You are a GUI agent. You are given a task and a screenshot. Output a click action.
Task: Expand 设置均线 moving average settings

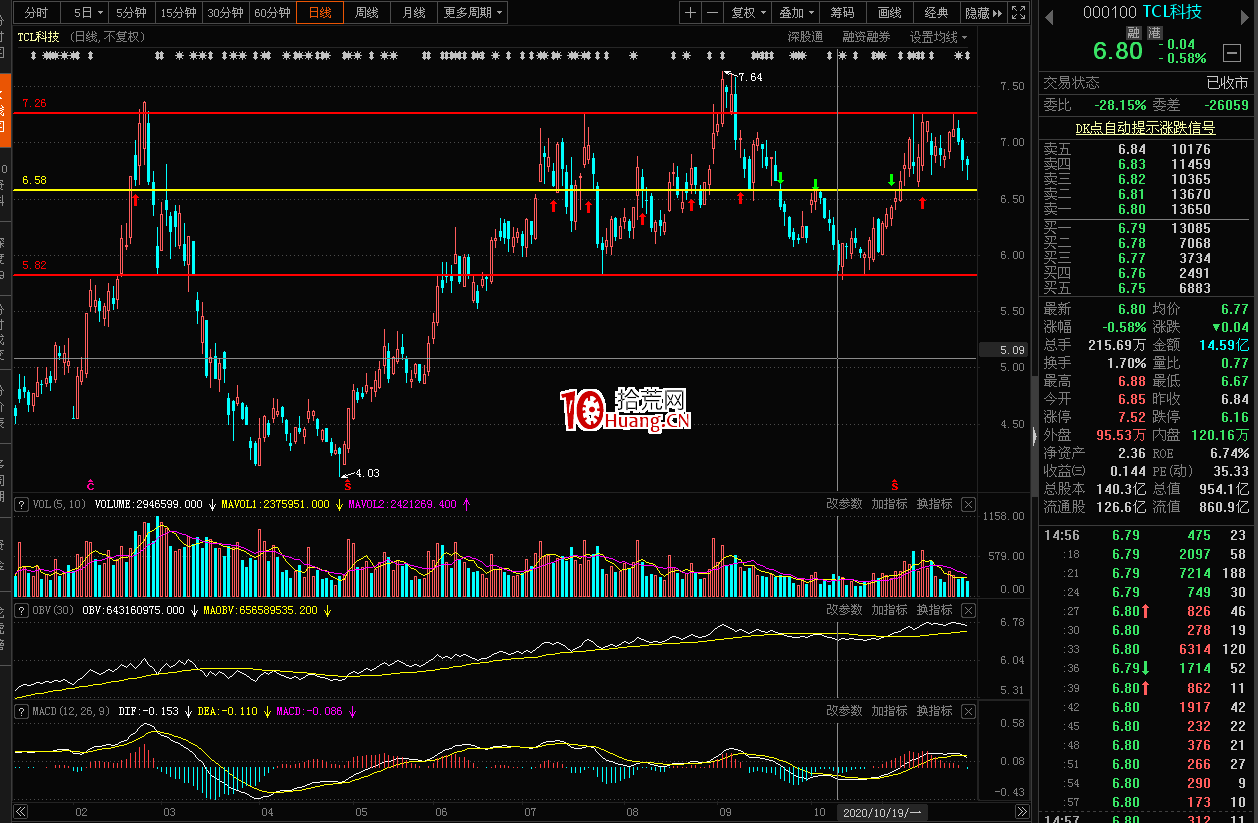(939, 37)
